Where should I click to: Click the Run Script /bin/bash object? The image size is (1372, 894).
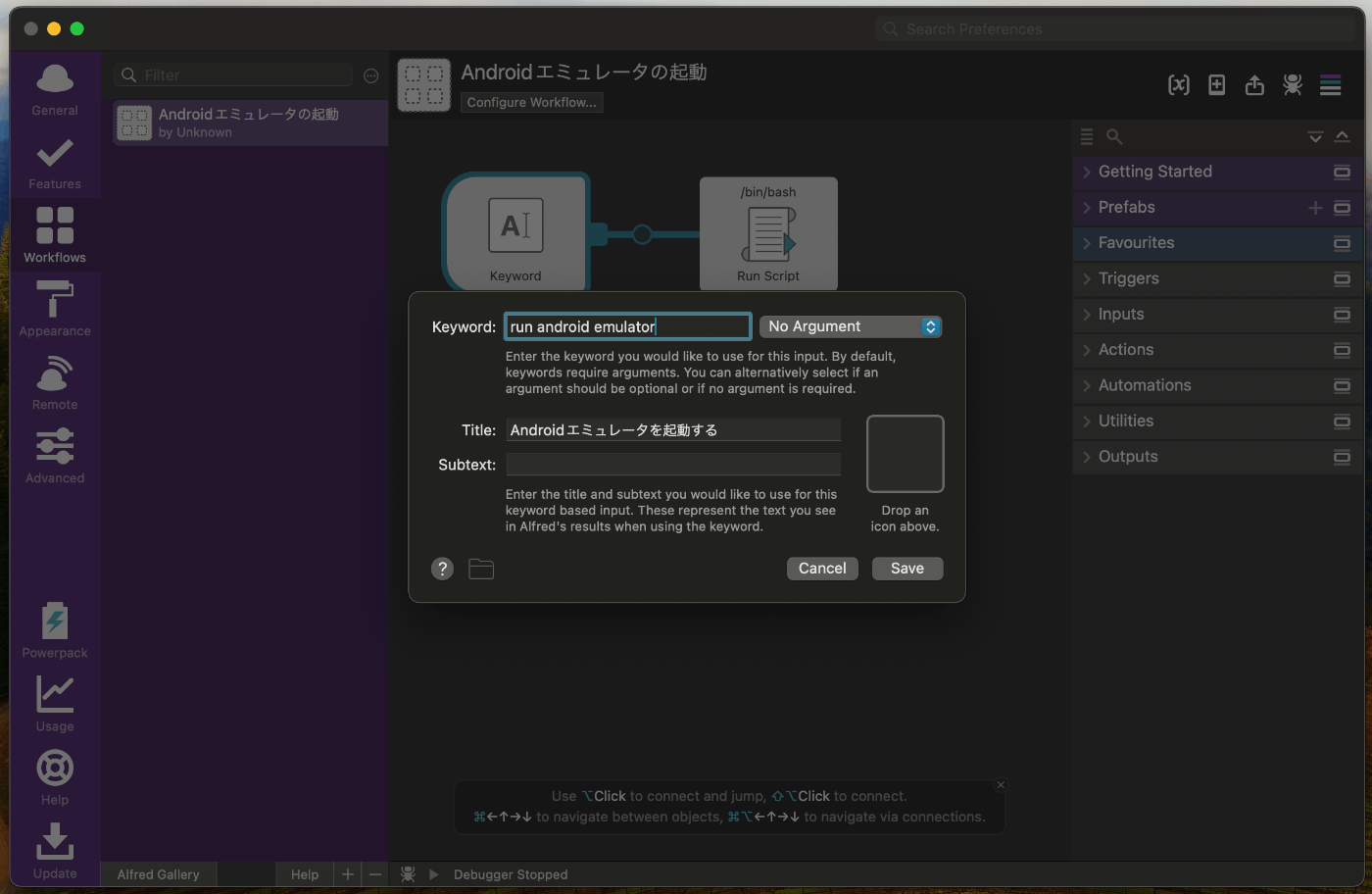[x=768, y=233]
